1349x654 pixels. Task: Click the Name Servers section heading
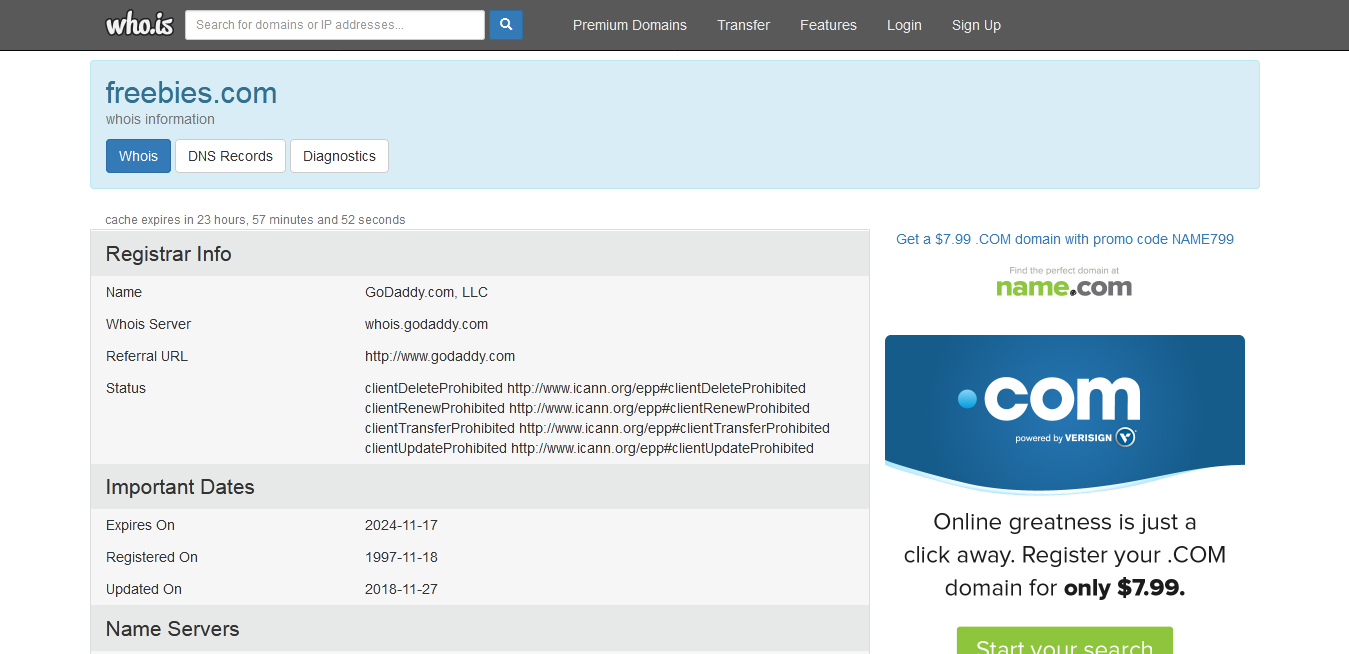pyautogui.click(x=172, y=629)
